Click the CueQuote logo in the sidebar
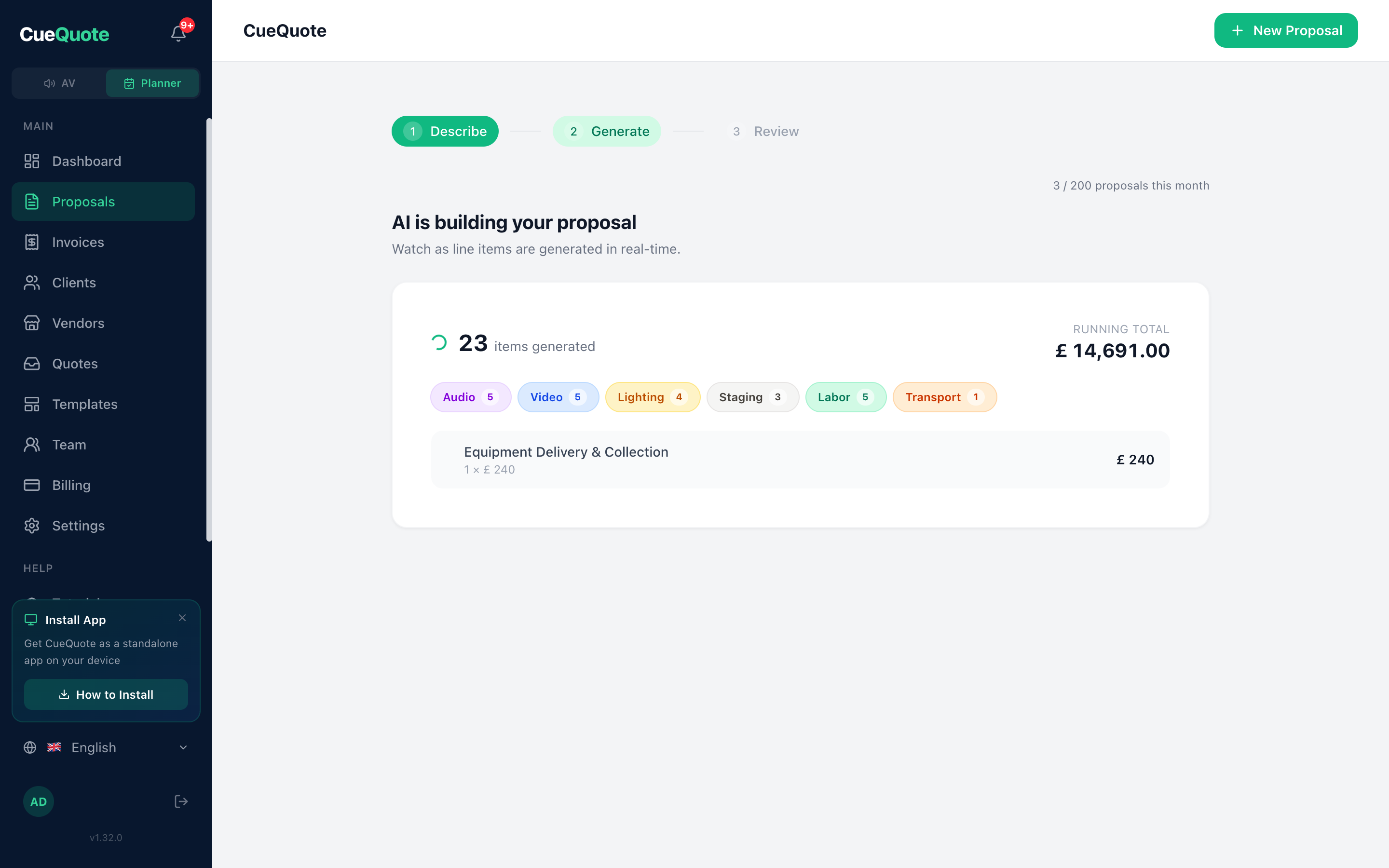The image size is (1389, 868). pos(64,34)
